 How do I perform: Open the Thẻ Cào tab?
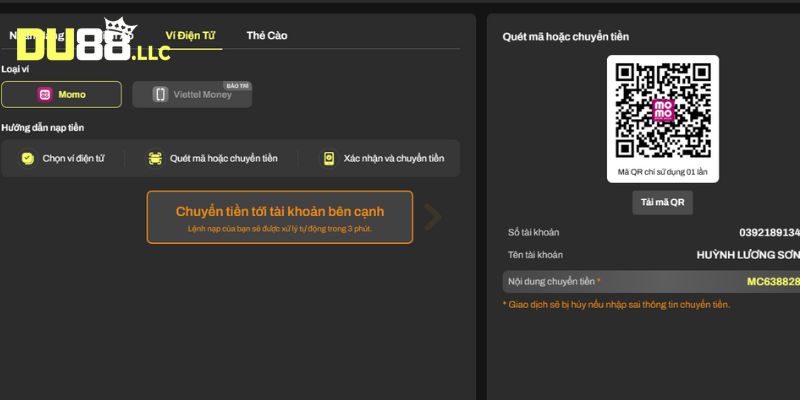pos(267,36)
